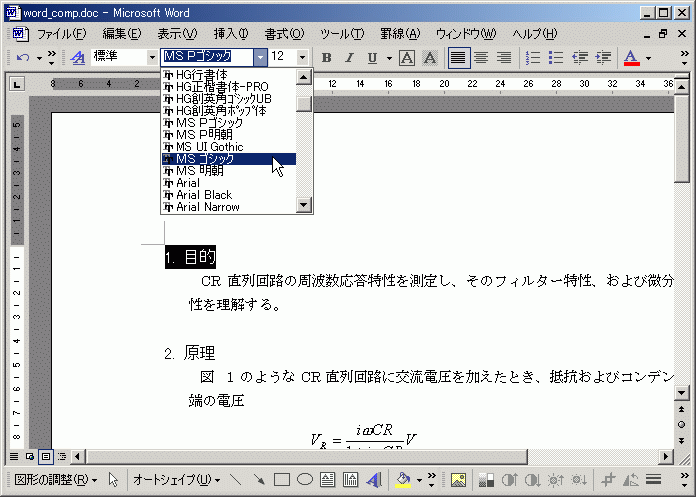This screenshot has height=497, width=696.
Task: Open the 罫線 menu
Action: [399, 34]
